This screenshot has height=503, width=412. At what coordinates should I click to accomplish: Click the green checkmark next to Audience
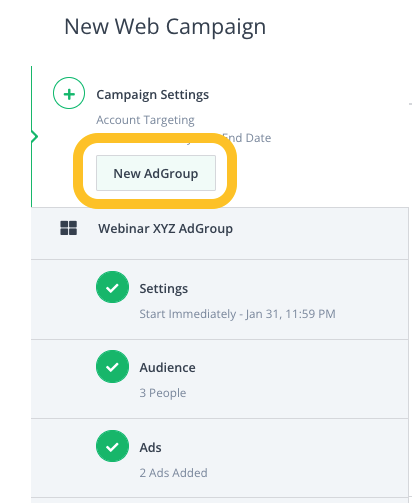tap(112, 366)
